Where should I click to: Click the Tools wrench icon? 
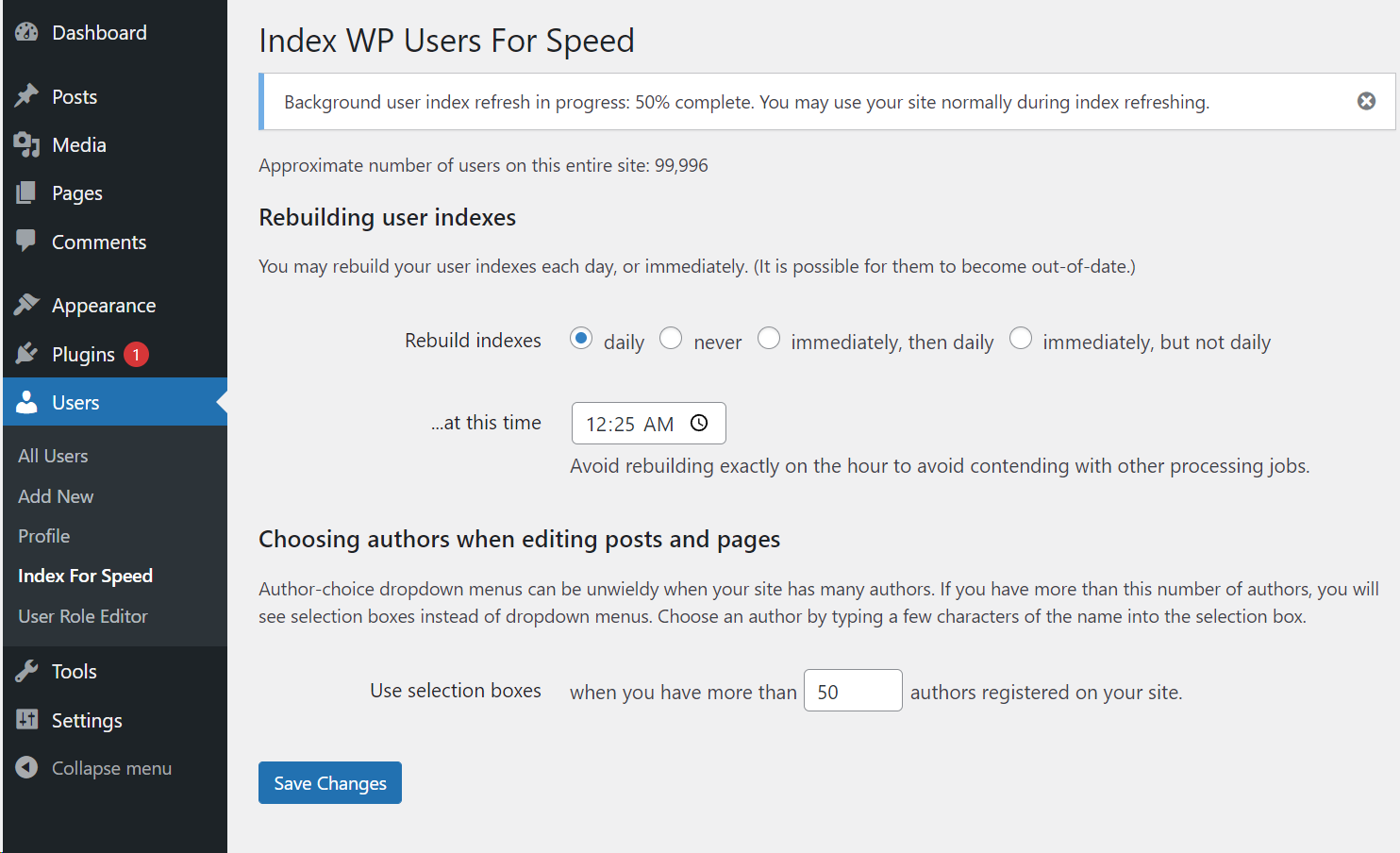[26, 671]
